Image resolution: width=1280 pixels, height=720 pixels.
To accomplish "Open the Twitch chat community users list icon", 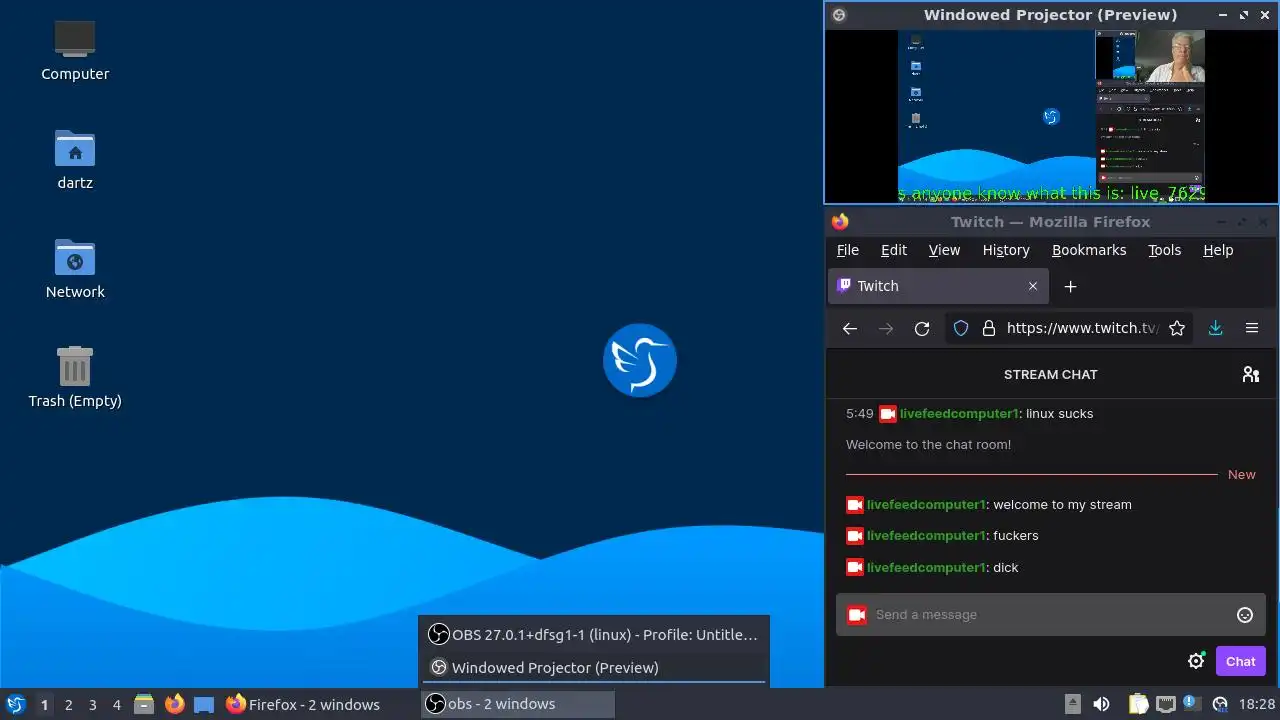I will click(1251, 374).
